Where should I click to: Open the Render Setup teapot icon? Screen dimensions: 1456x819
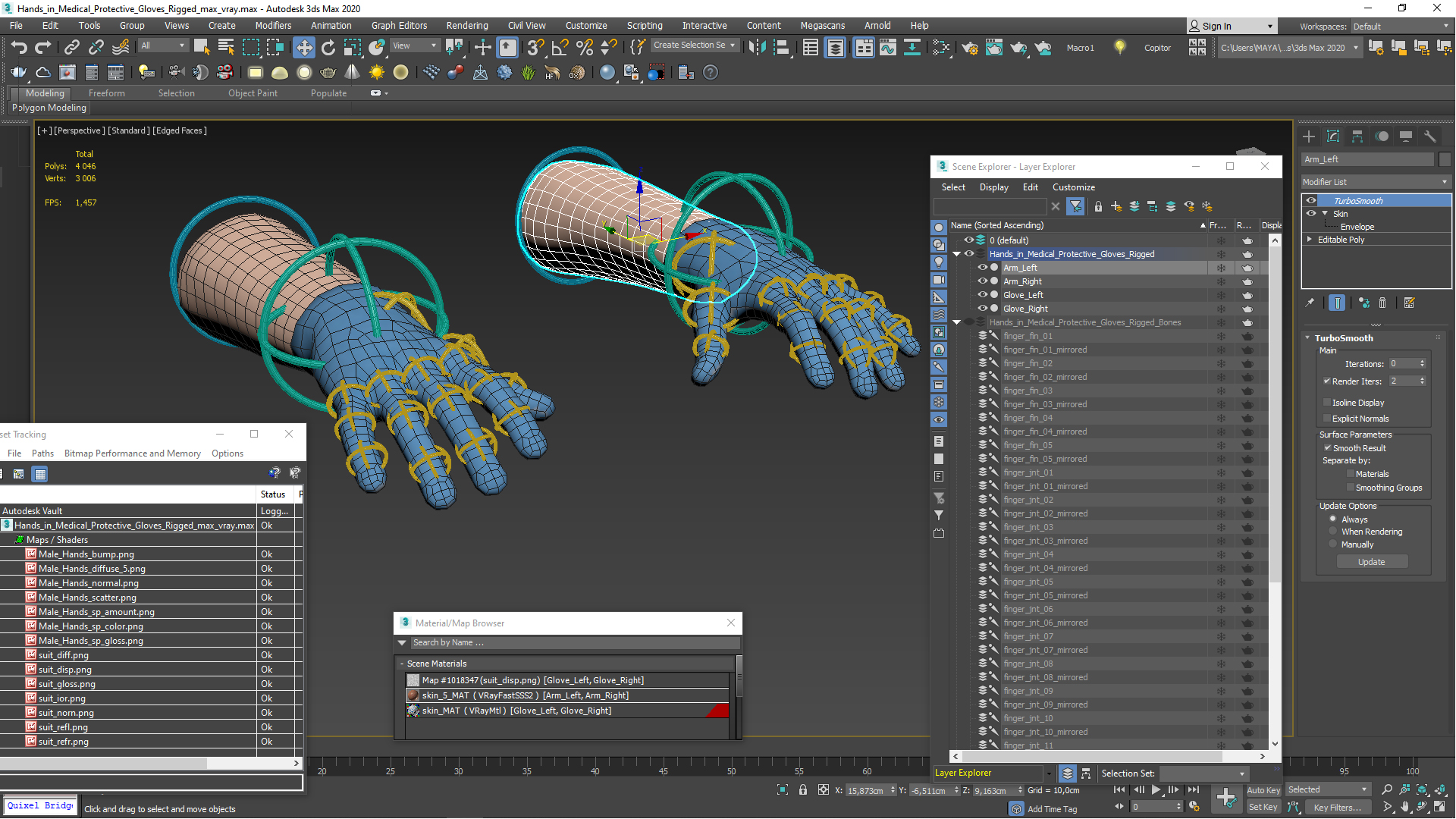tap(970, 47)
